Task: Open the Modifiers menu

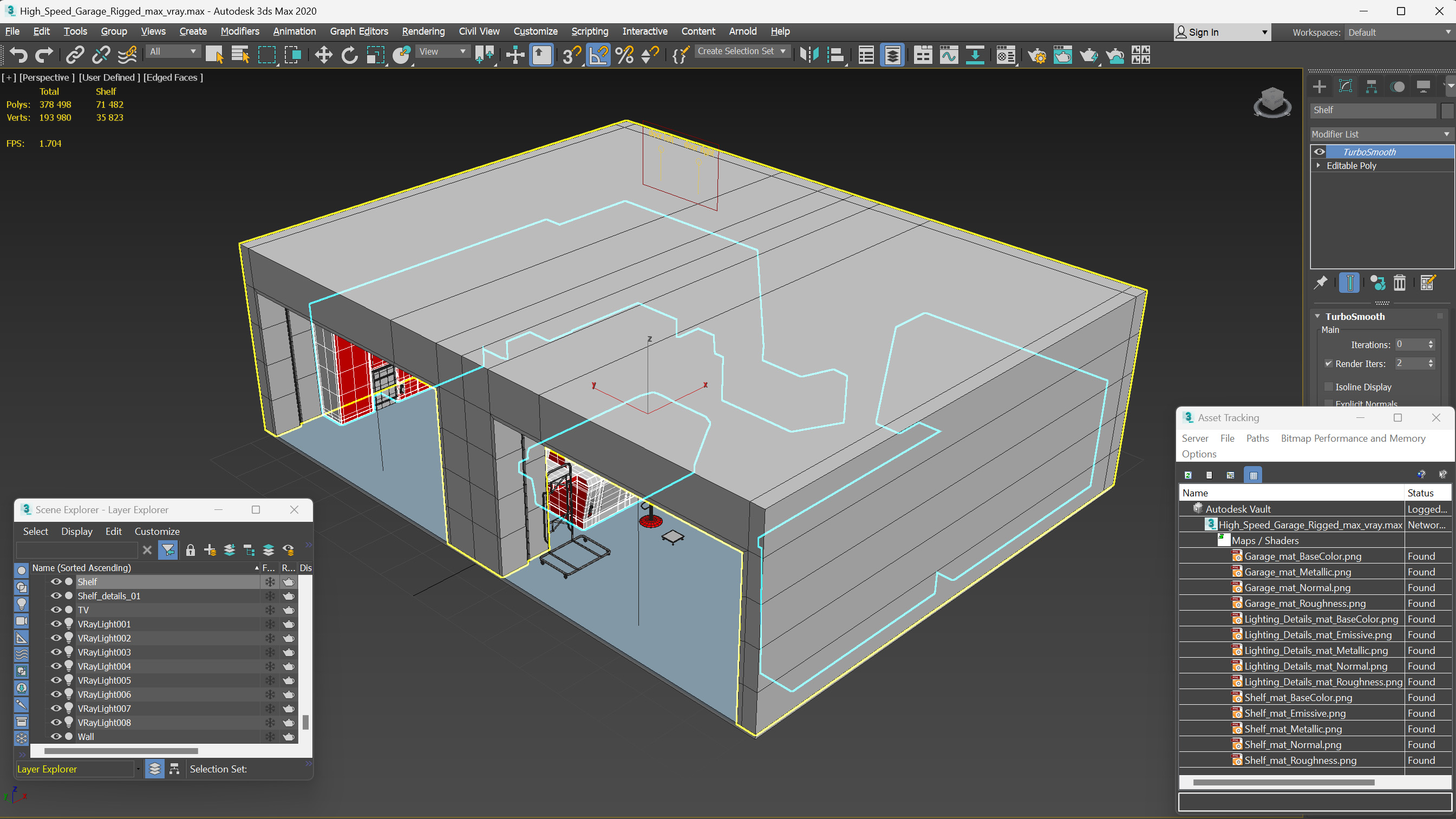Action: (x=240, y=31)
